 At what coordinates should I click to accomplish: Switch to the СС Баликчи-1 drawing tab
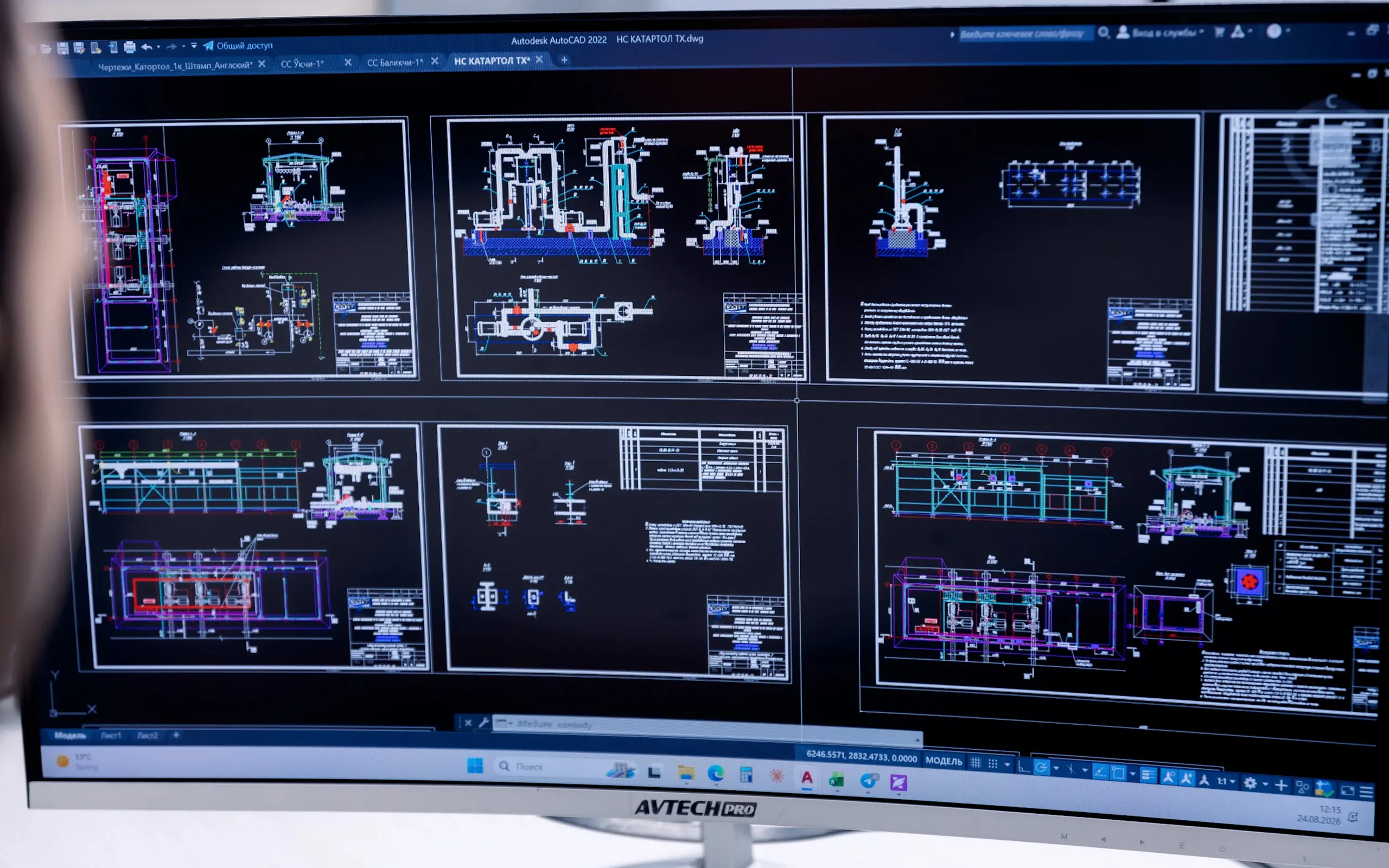[395, 62]
